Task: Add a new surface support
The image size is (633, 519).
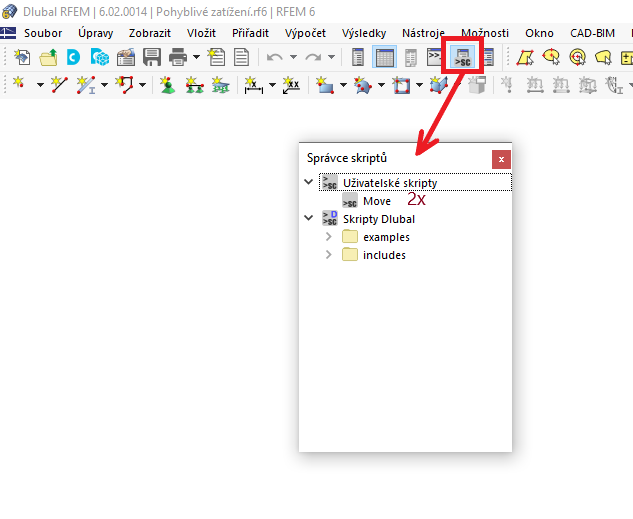Action: click(x=220, y=85)
